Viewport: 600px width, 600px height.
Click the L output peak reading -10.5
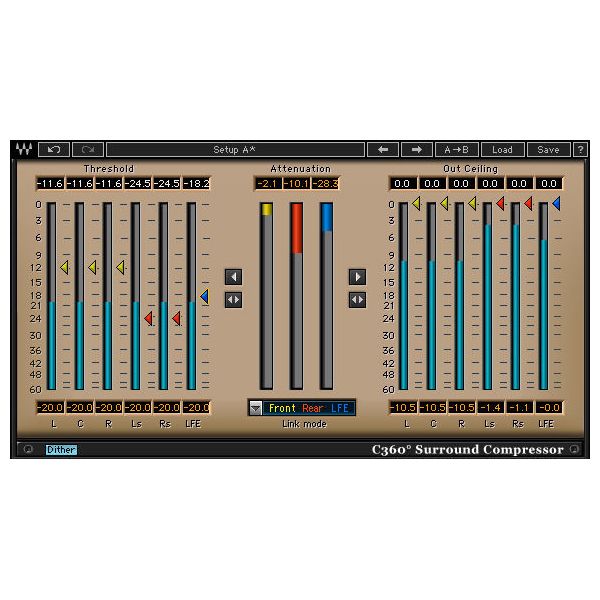[x=403, y=408]
